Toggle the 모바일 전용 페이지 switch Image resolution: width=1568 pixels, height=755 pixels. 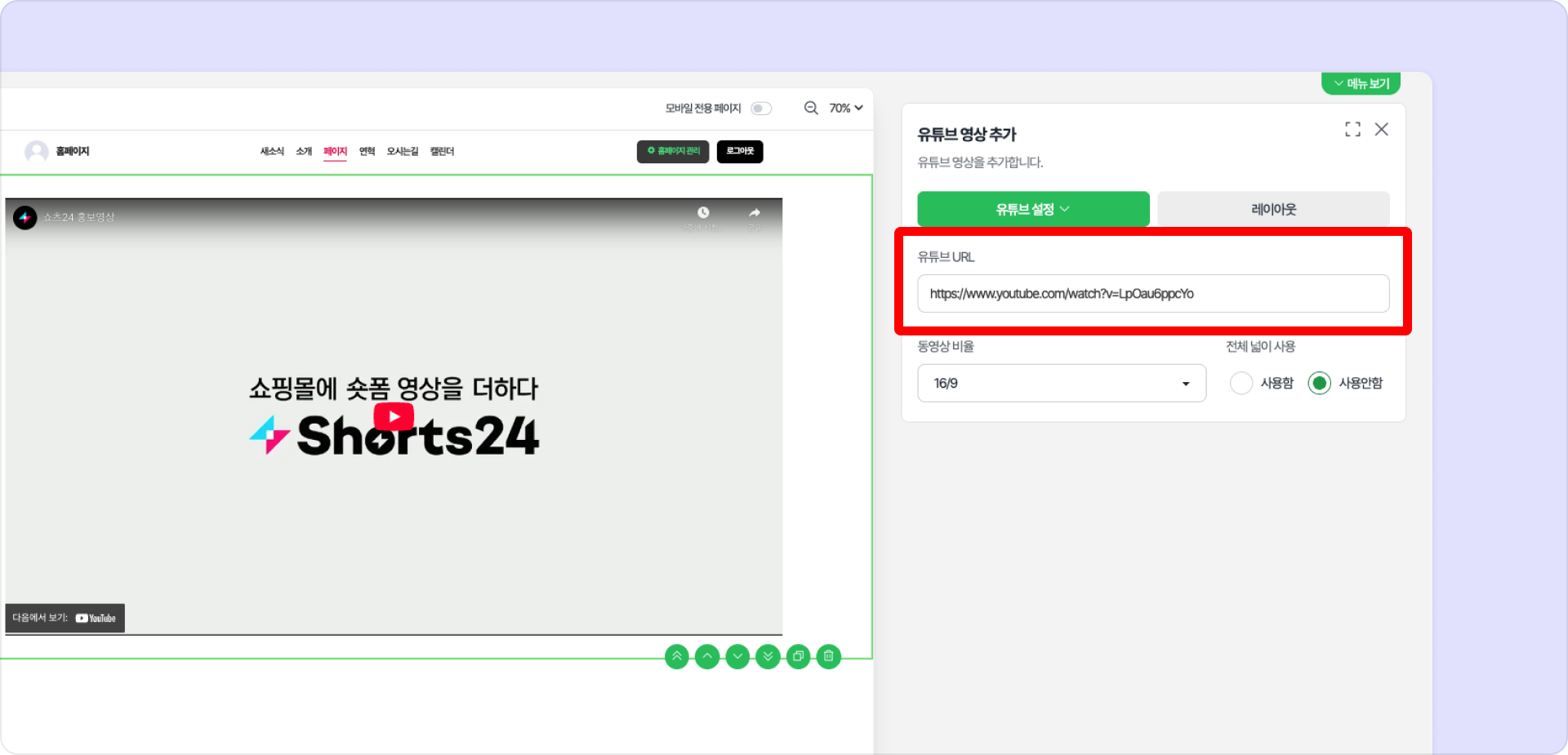761,109
